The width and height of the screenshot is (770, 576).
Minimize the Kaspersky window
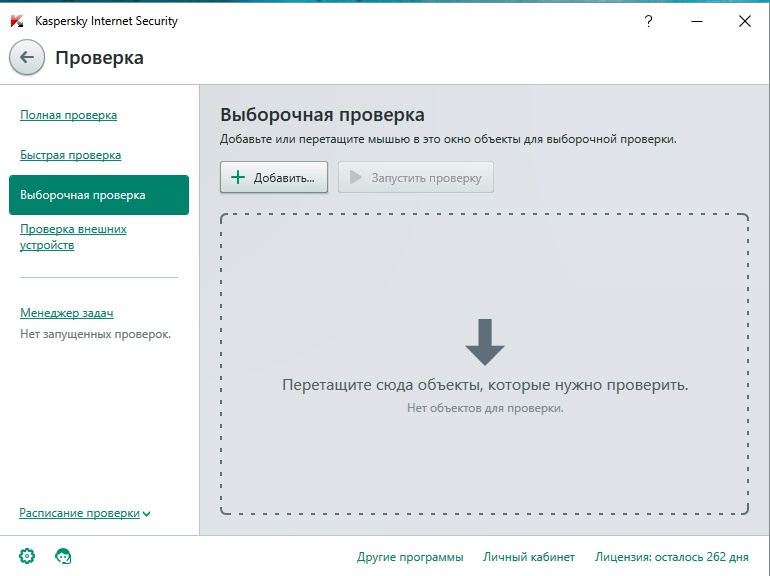point(697,21)
